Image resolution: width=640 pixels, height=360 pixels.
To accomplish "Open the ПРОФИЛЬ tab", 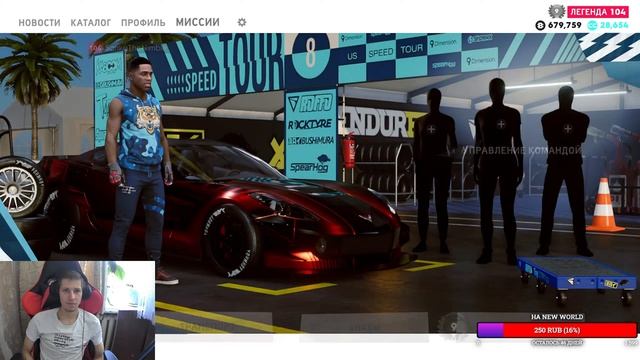I will [143, 22].
